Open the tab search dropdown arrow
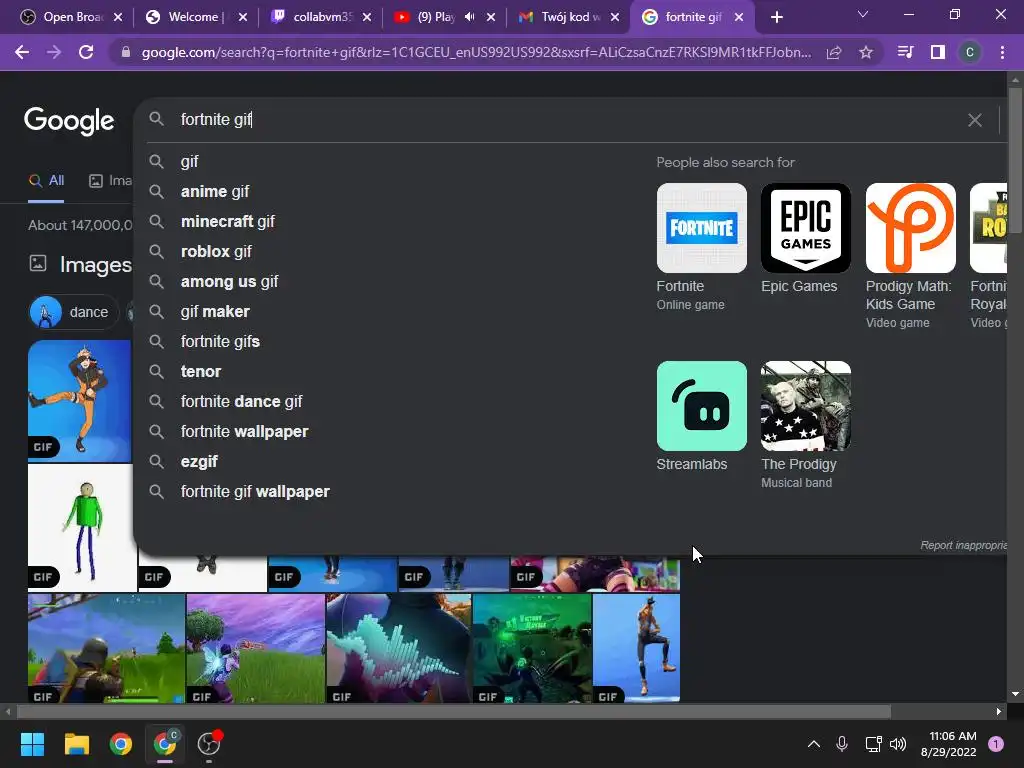The height and width of the screenshot is (768, 1024). [x=863, y=14]
